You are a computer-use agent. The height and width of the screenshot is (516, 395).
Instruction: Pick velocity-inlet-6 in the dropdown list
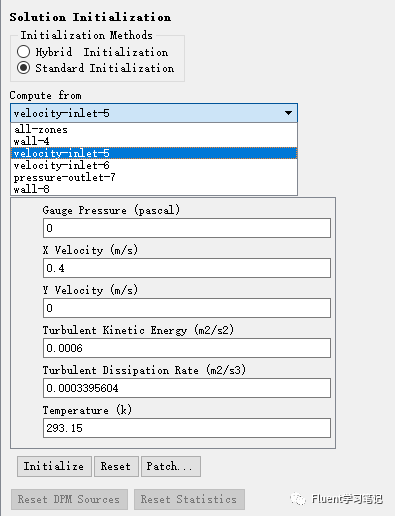click(x=154, y=165)
